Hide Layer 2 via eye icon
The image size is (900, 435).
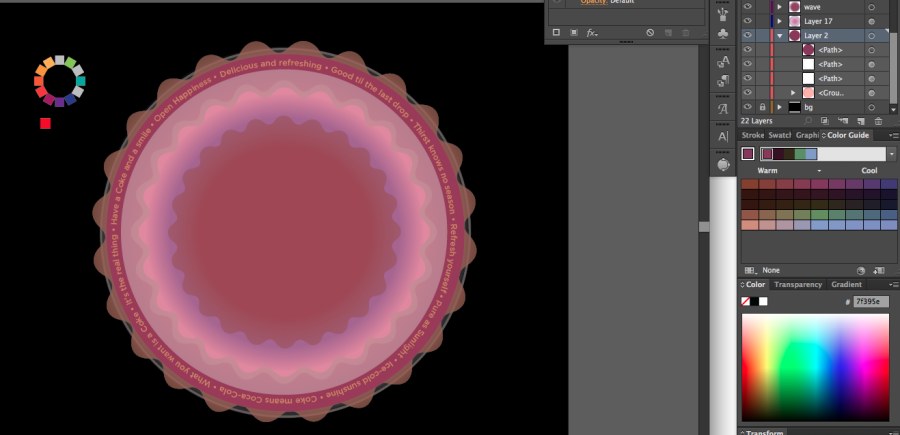(x=747, y=36)
